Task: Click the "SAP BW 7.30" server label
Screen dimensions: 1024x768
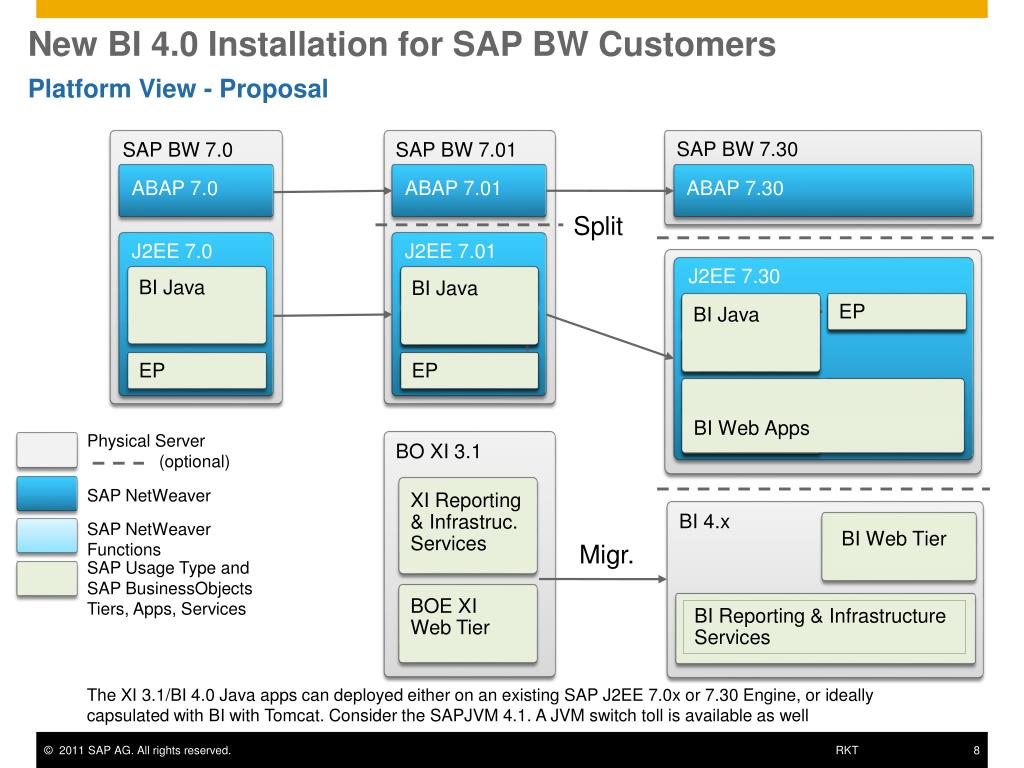Action: click(x=737, y=149)
